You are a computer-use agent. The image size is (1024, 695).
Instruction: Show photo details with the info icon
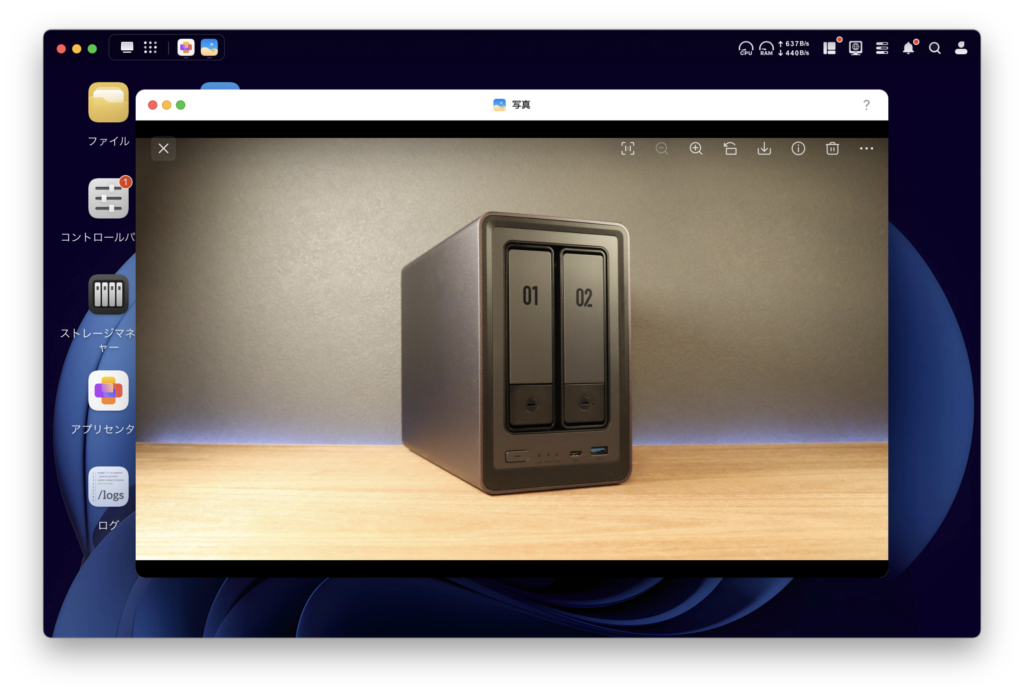798,149
